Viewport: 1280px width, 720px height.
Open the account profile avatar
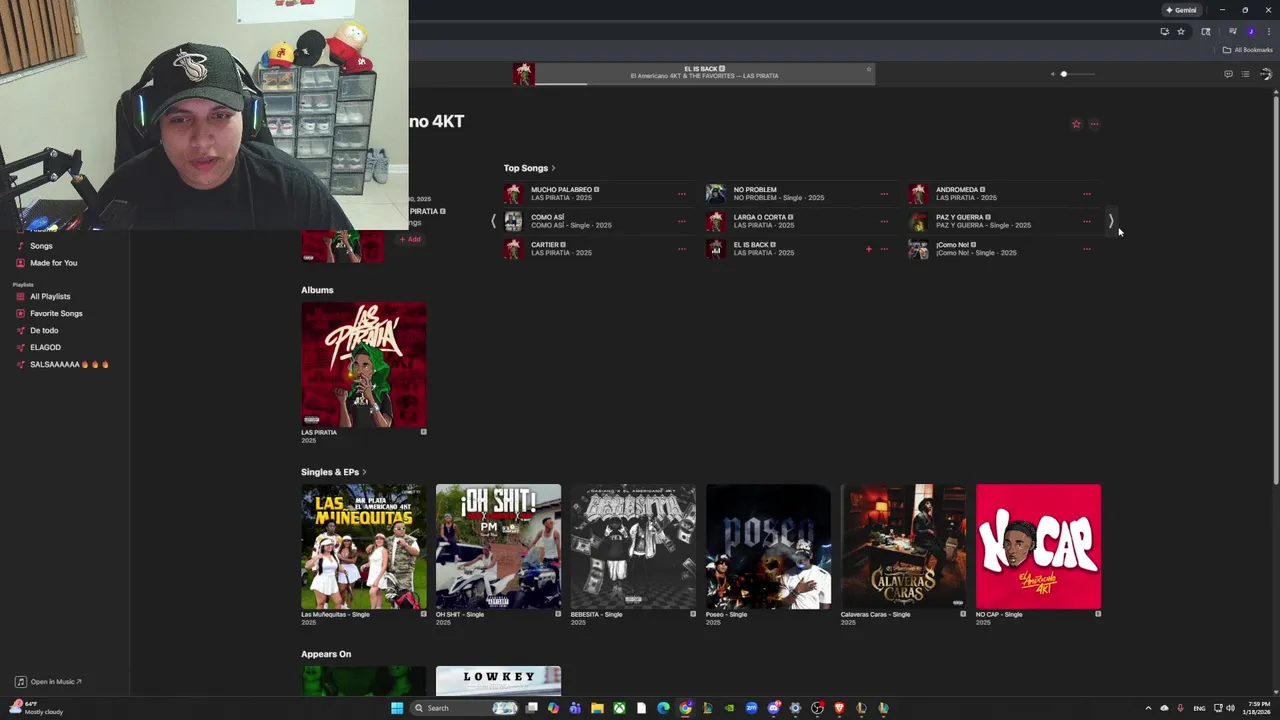tap(1266, 74)
